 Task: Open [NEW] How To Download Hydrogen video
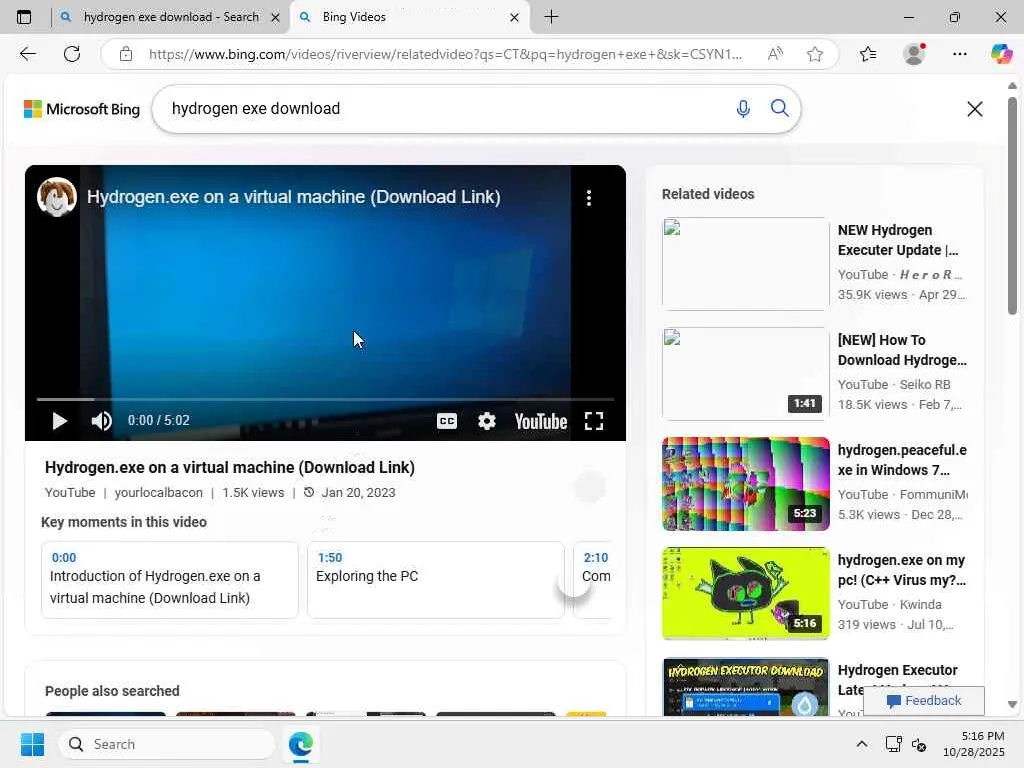[902, 350]
